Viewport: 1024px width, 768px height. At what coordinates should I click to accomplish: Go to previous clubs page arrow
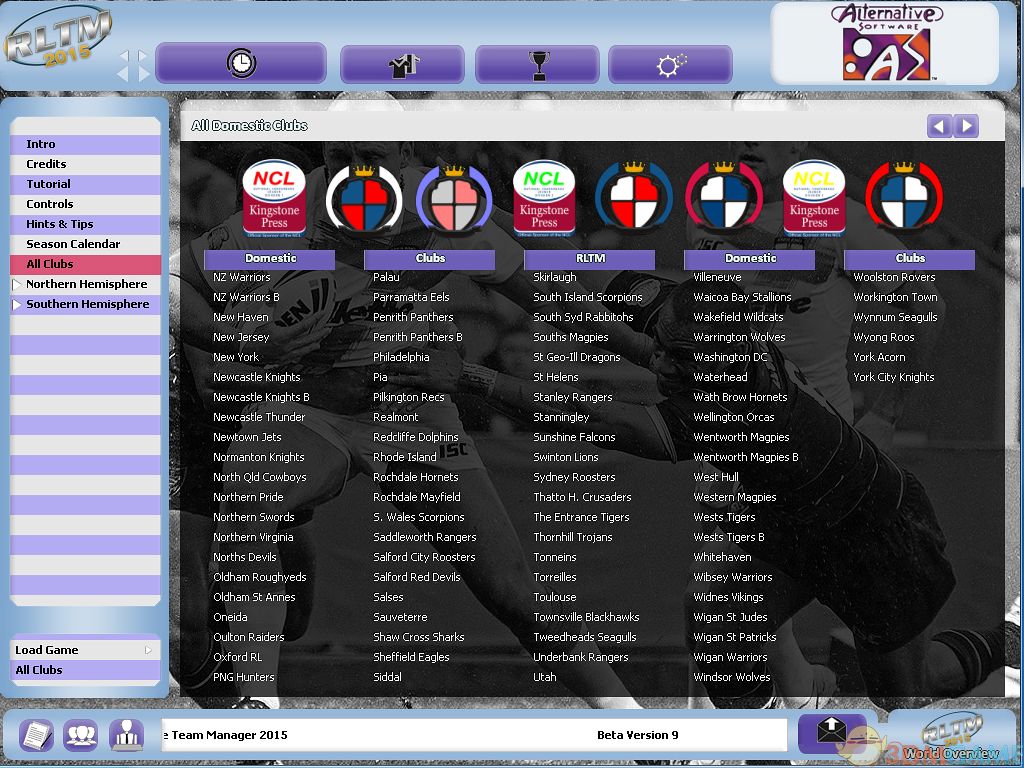coord(939,125)
